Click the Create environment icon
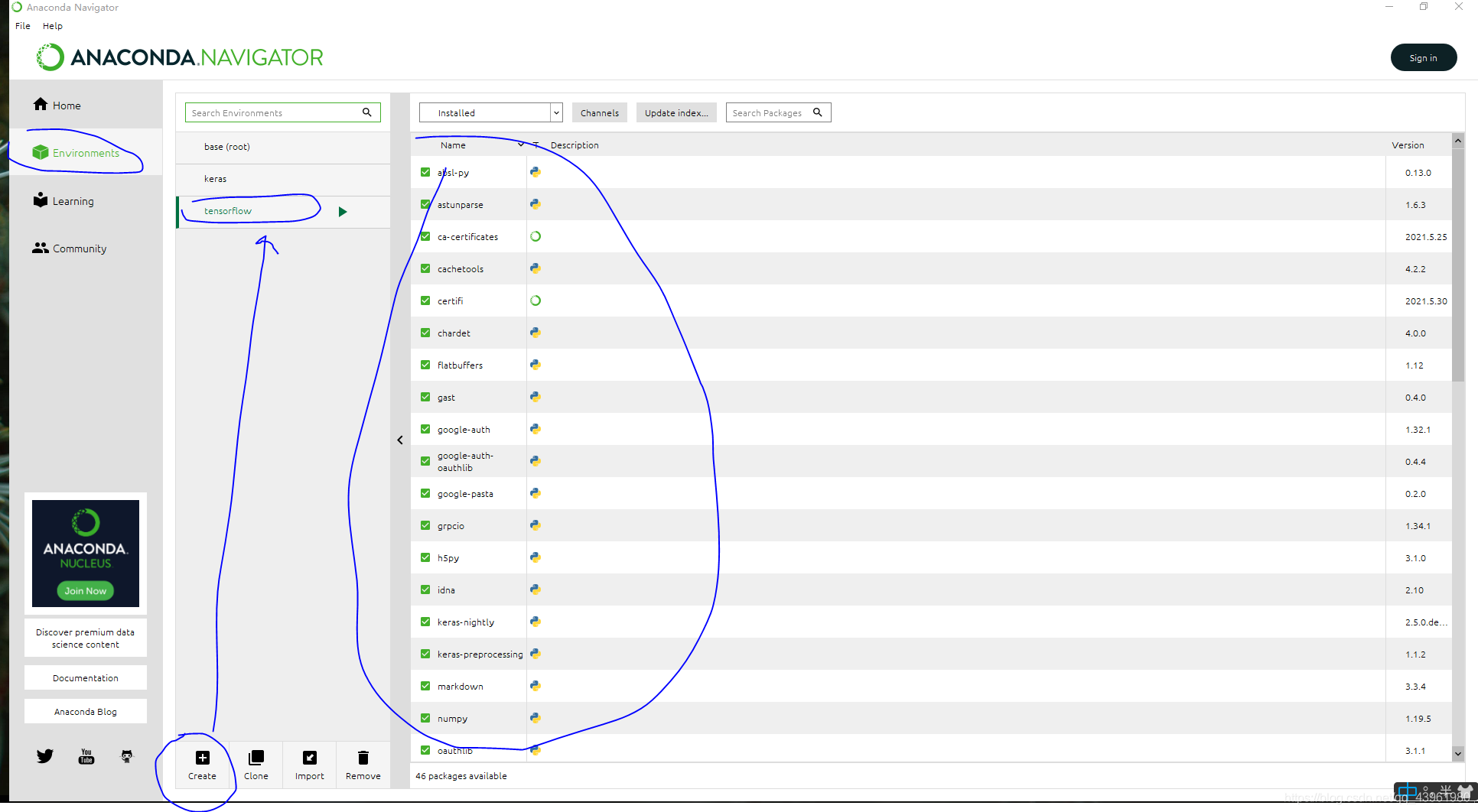The image size is (1478, 812). click(x=202, y=758)
